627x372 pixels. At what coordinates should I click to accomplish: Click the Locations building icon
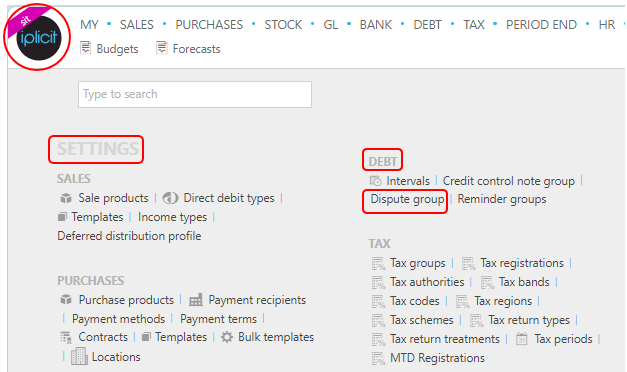point(79,356)
